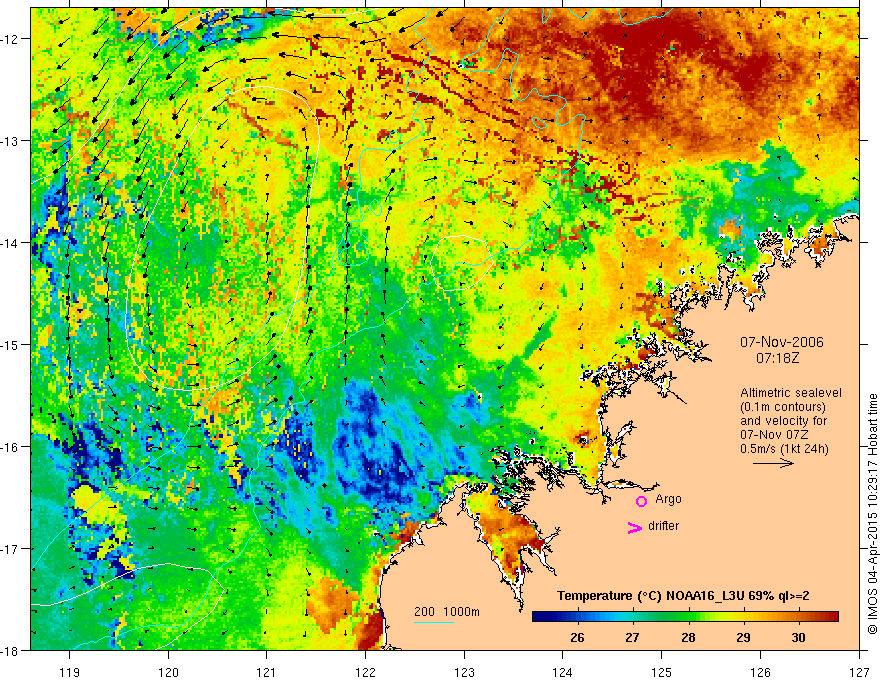Viewport: 880px width, 680px height.
Task: Click the latitude axis label -14
Action: tap(11, 243)
